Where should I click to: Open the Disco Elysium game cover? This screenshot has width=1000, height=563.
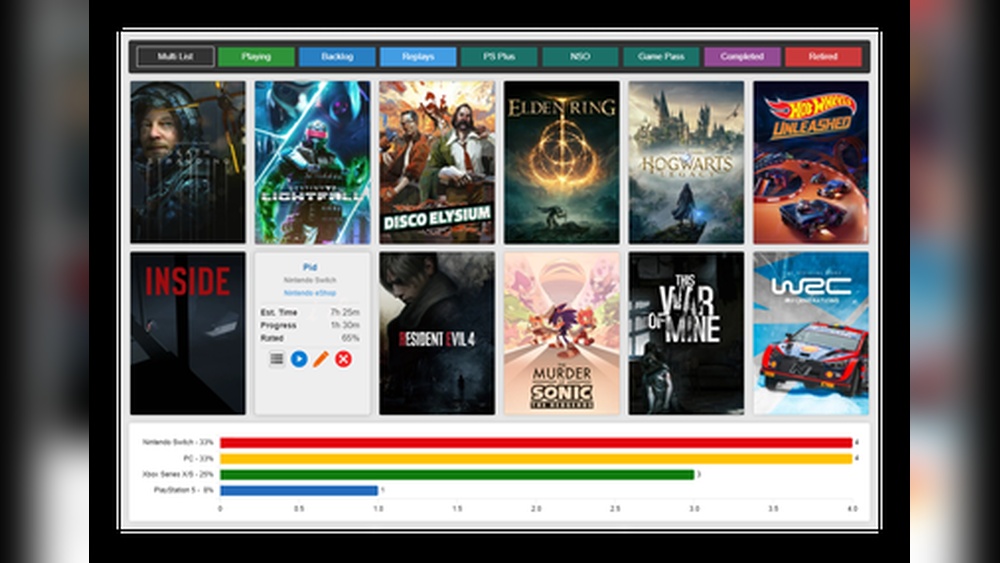tap(437, 162)
